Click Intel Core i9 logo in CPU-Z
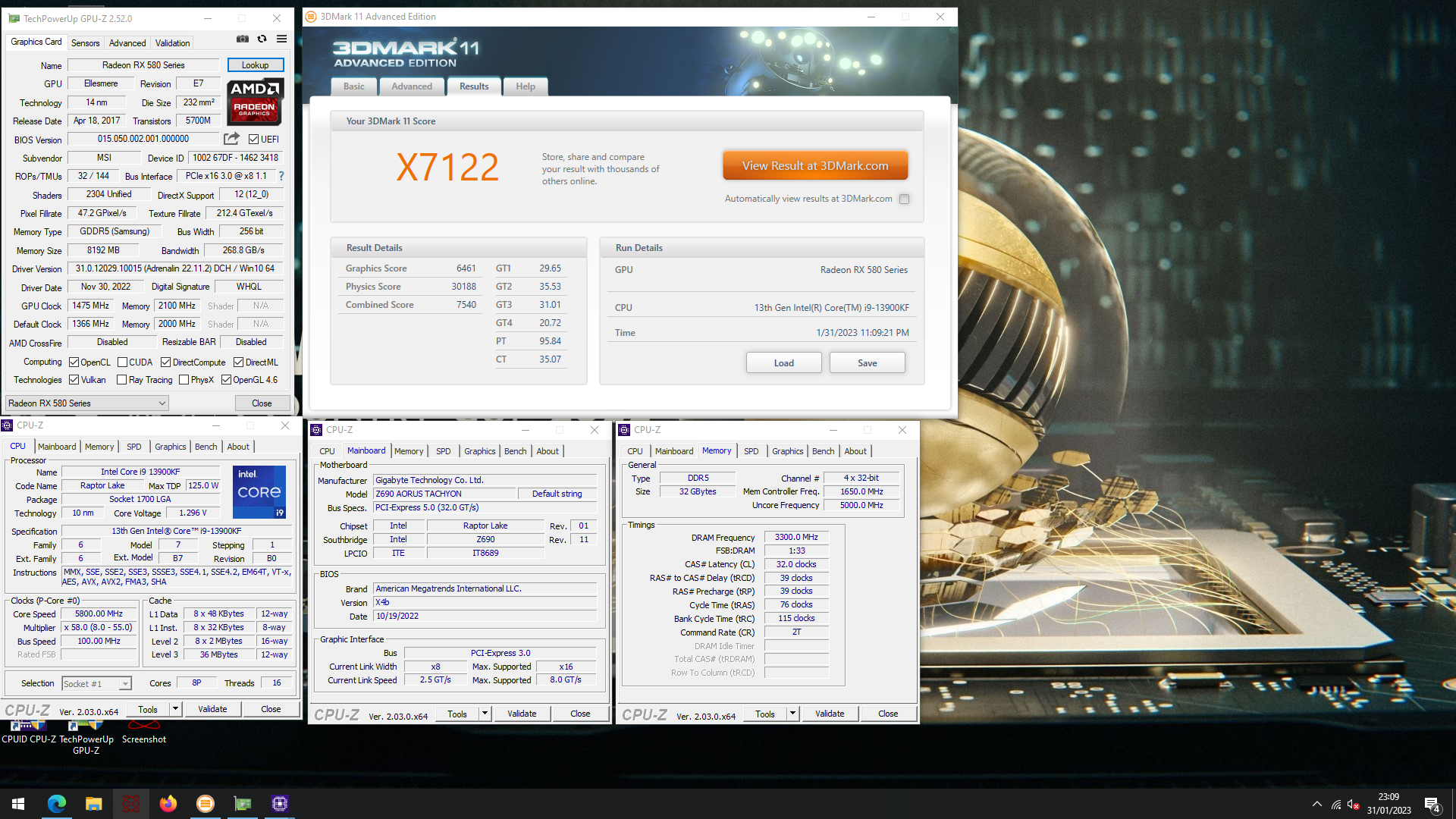The height and width of the screenshot is (819, 1456). [x=259, y=491]
